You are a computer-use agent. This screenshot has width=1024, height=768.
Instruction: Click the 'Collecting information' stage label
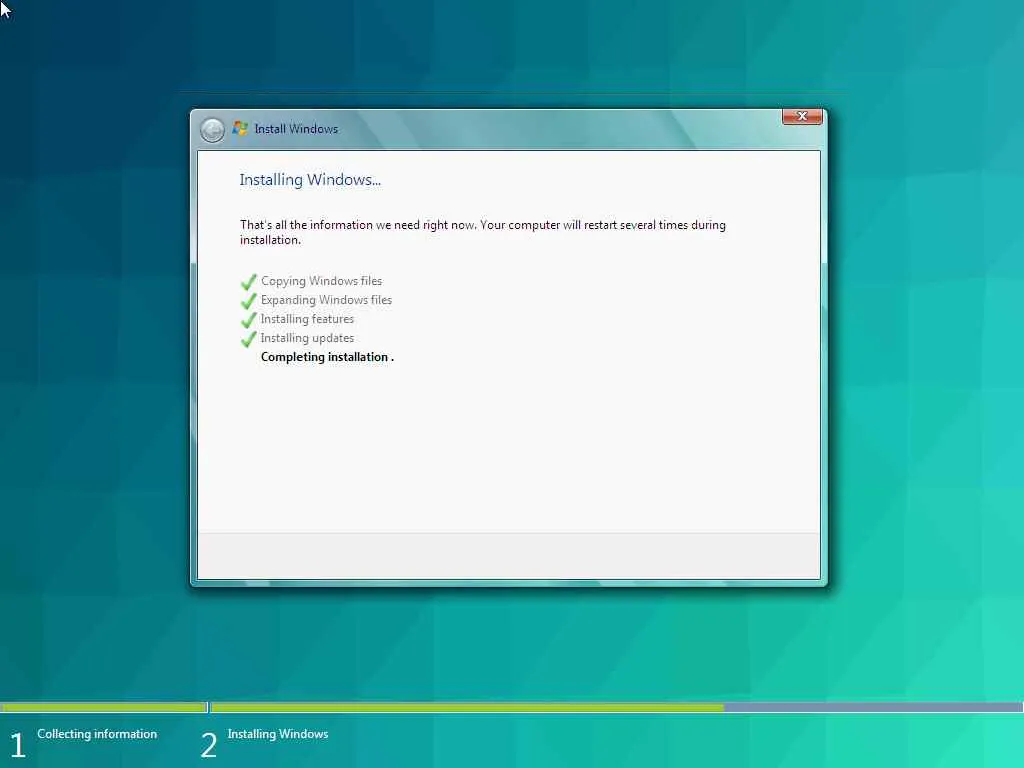[x=97, y=734]
